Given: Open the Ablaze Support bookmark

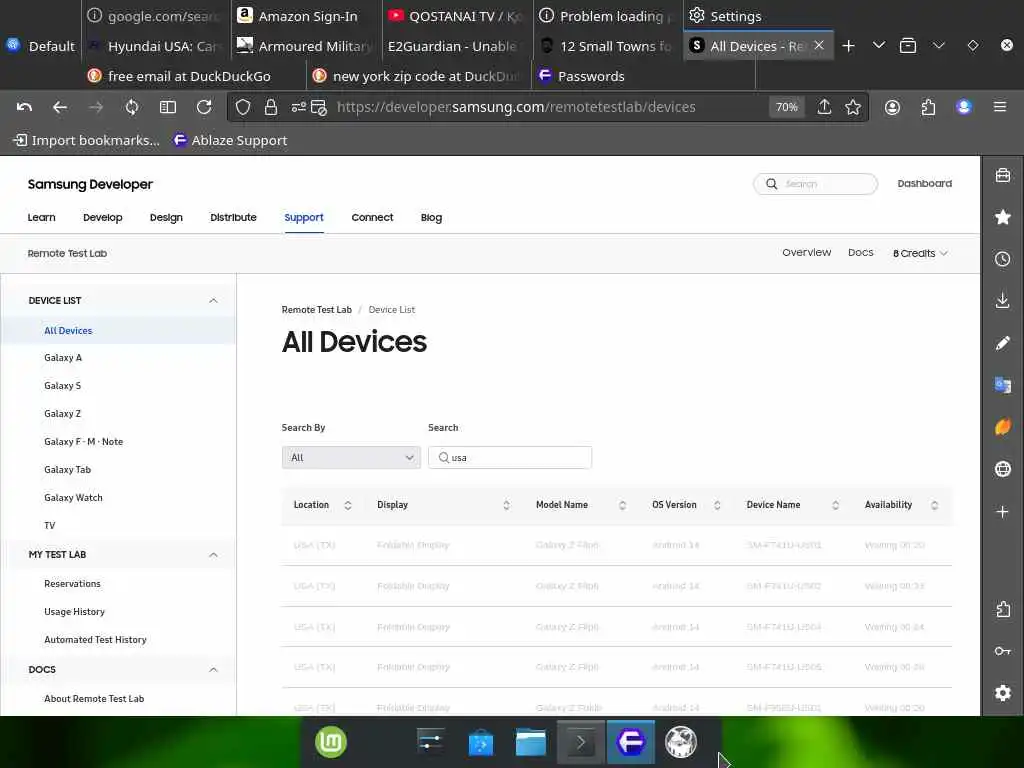Looking at the screenshot, I should (x=231, y=140).
